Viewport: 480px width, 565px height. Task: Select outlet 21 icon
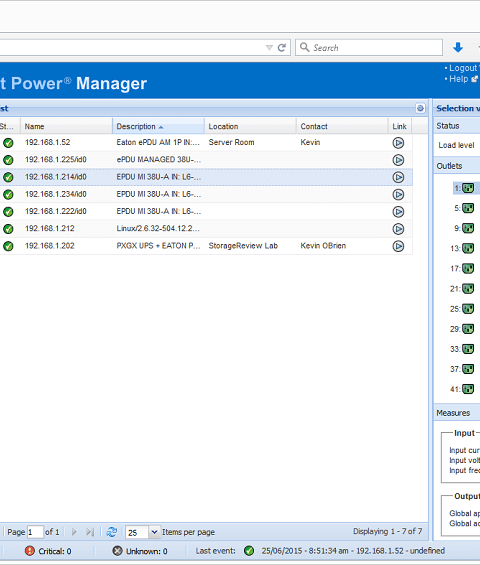point(468,289)
